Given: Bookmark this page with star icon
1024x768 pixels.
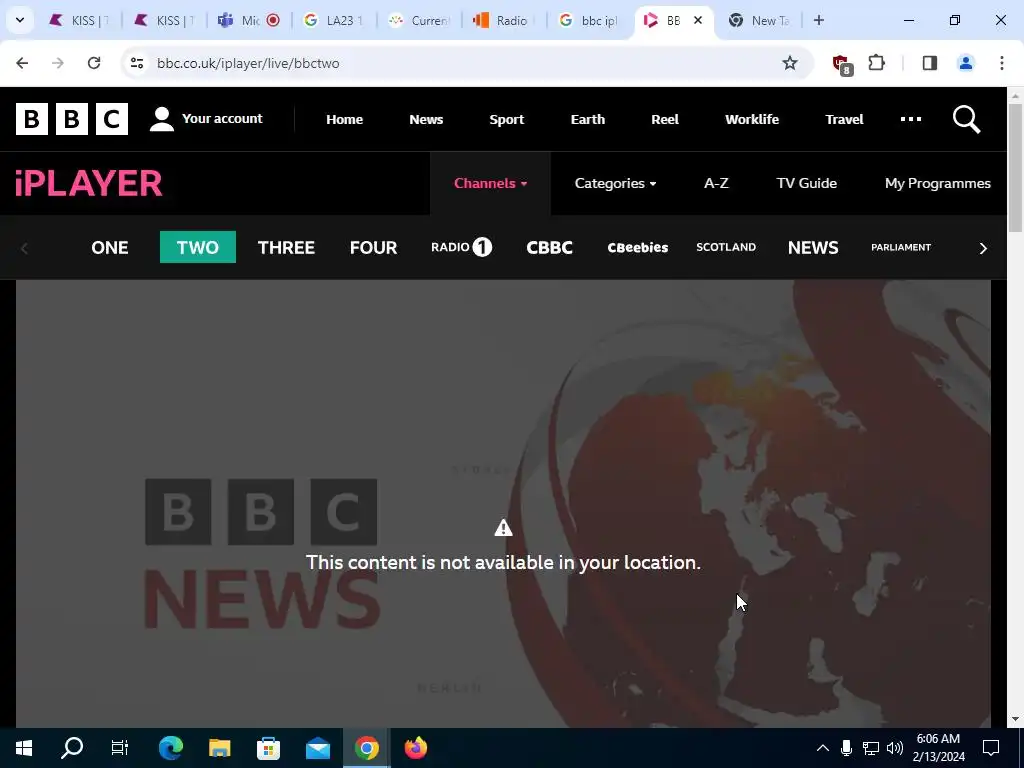Looking at the screenshot, I should click(790, 63).
